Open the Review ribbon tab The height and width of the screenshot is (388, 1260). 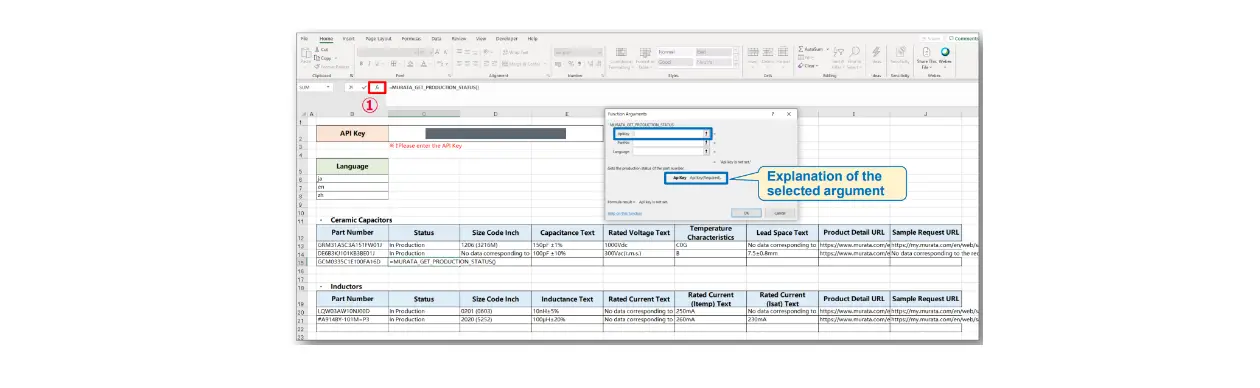(459, 38)
